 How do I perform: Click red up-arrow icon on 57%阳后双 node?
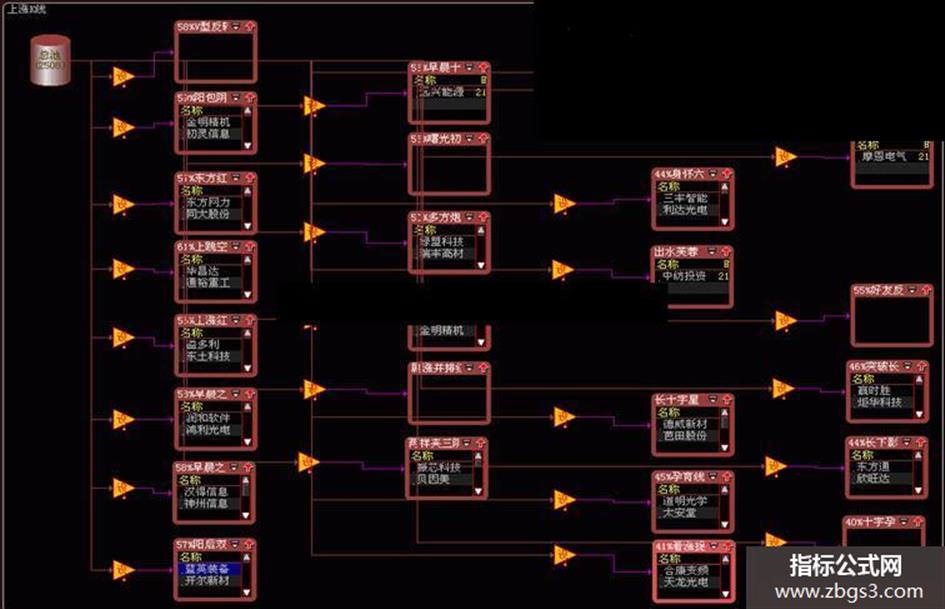click(x=248, y=544)
